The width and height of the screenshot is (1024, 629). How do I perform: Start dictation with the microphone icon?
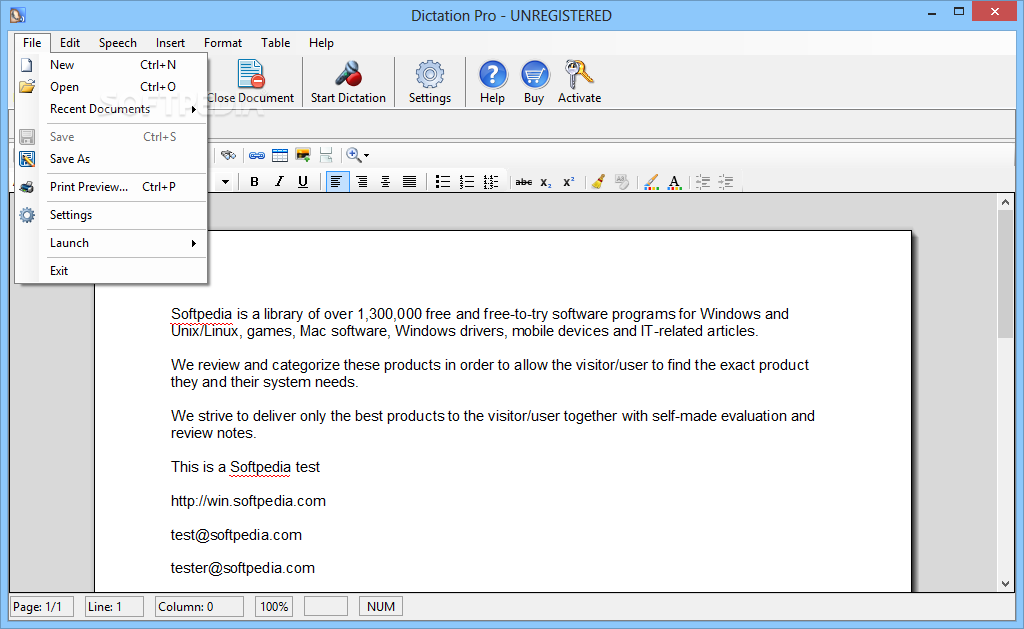pos(348,74)
